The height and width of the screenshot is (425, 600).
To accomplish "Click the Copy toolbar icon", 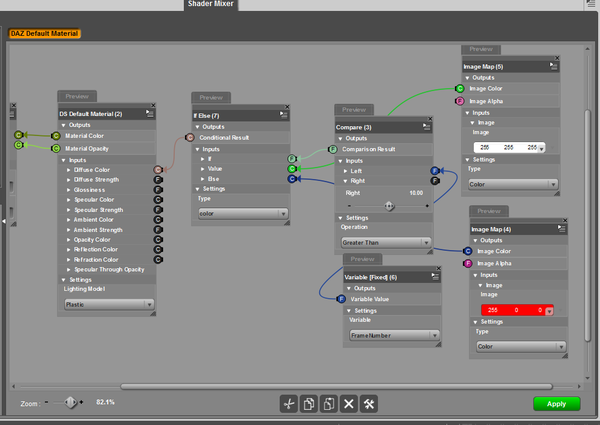I will 309,404.
